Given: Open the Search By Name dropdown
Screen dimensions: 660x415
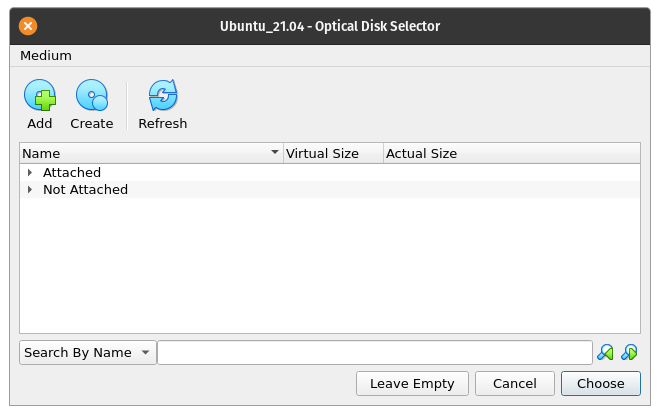Looking at the screenshot, I should [x=87, y=353].
